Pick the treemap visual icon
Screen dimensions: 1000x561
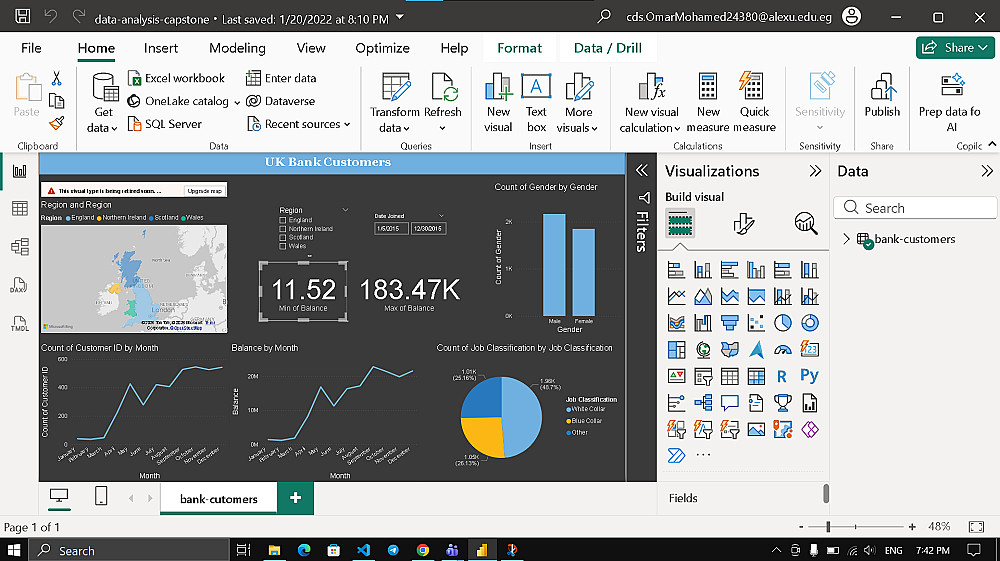click(x=676, y=350)
